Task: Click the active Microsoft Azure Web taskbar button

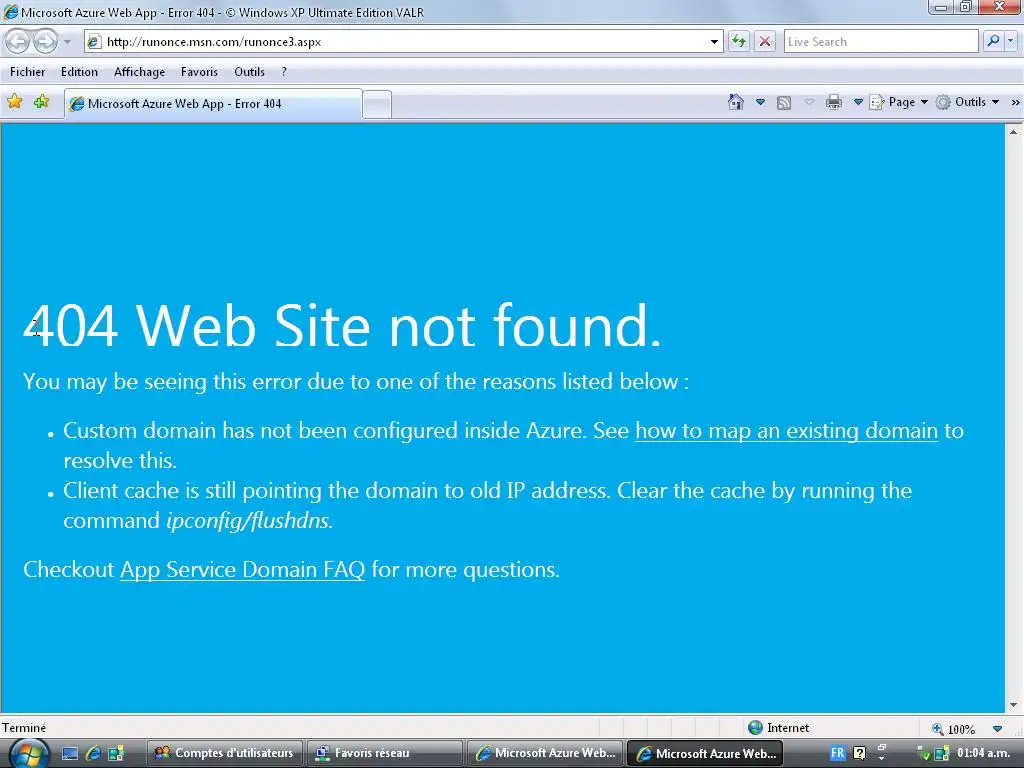Action: (705, 754)
